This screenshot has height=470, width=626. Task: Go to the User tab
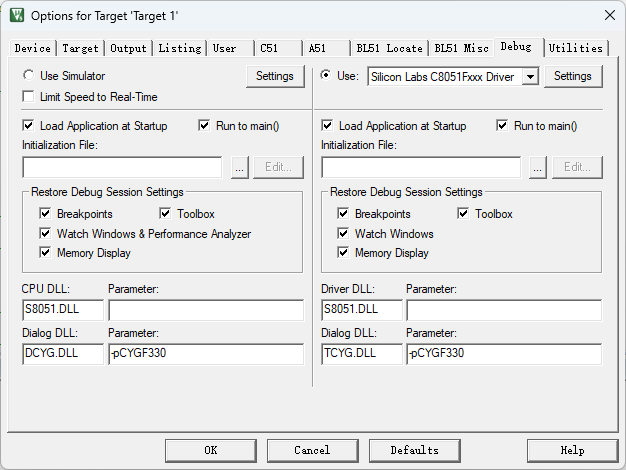tap(231, 48)
